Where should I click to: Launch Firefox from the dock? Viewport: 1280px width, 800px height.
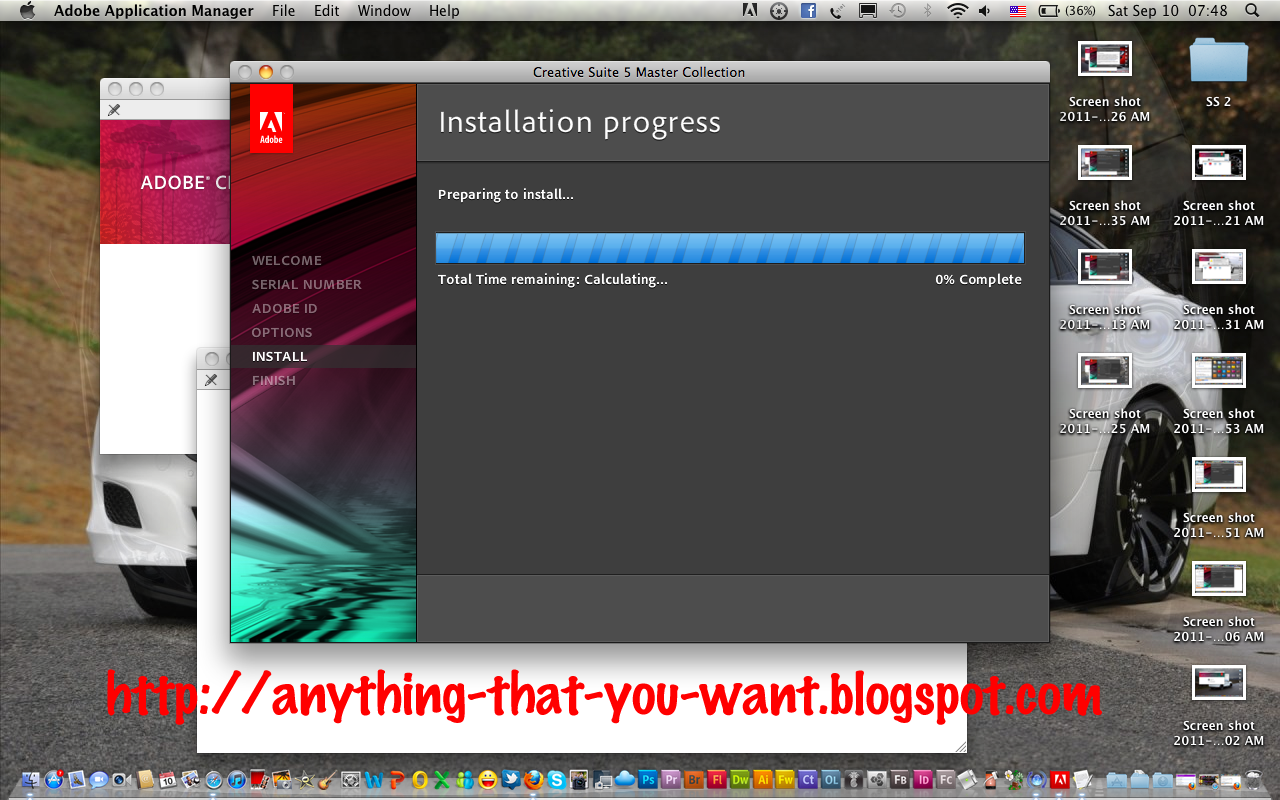534,780
